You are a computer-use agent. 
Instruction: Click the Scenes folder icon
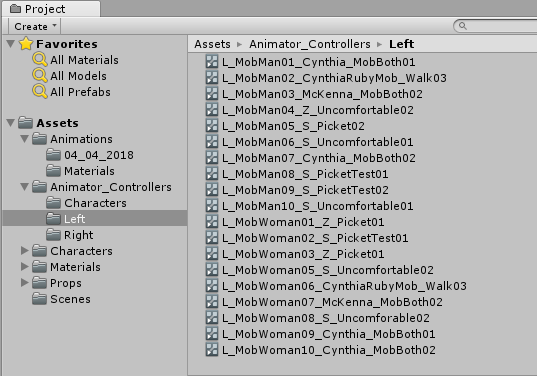click(x=39, y=299)
